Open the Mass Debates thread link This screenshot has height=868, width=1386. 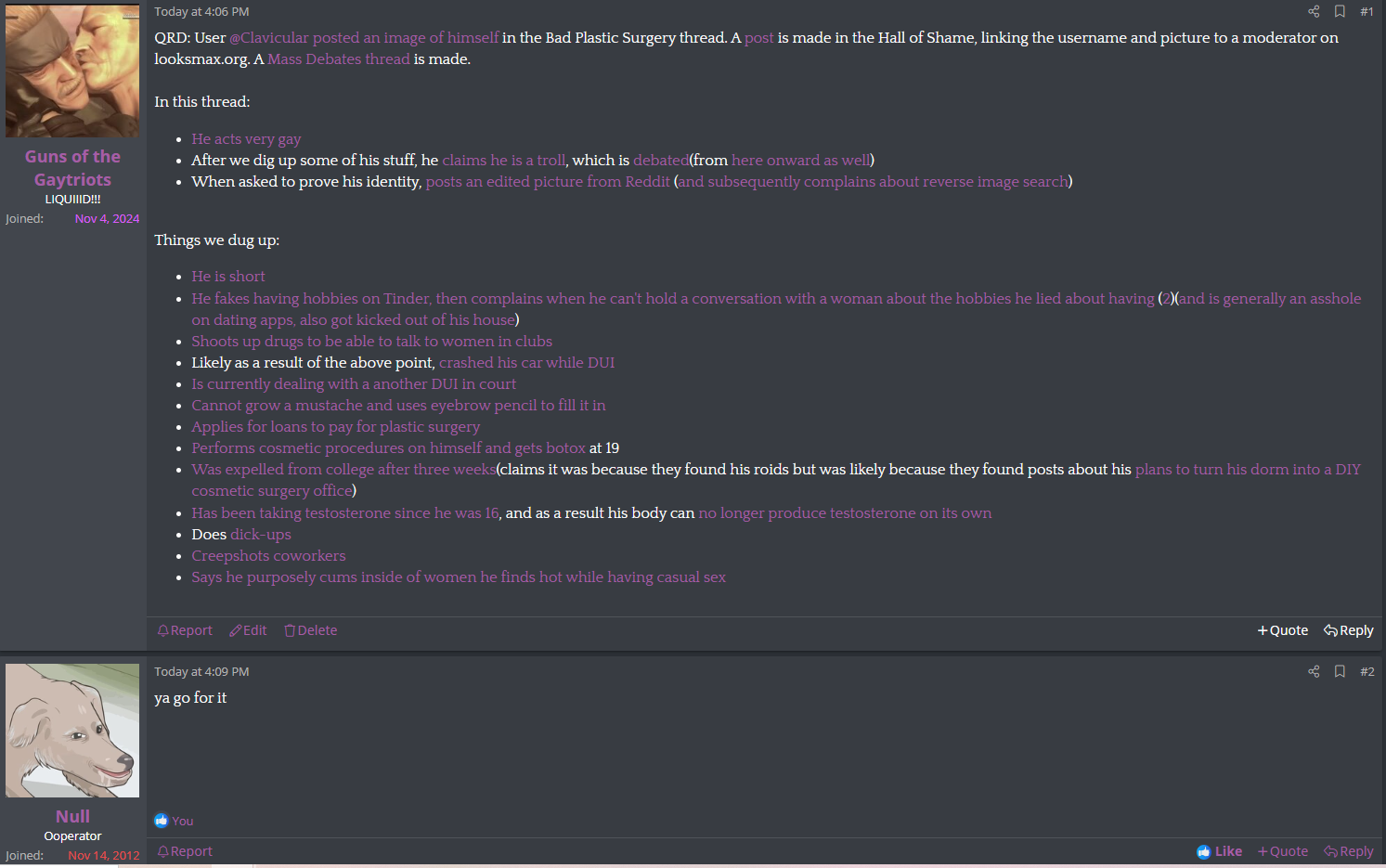click(x=339, y=59)
